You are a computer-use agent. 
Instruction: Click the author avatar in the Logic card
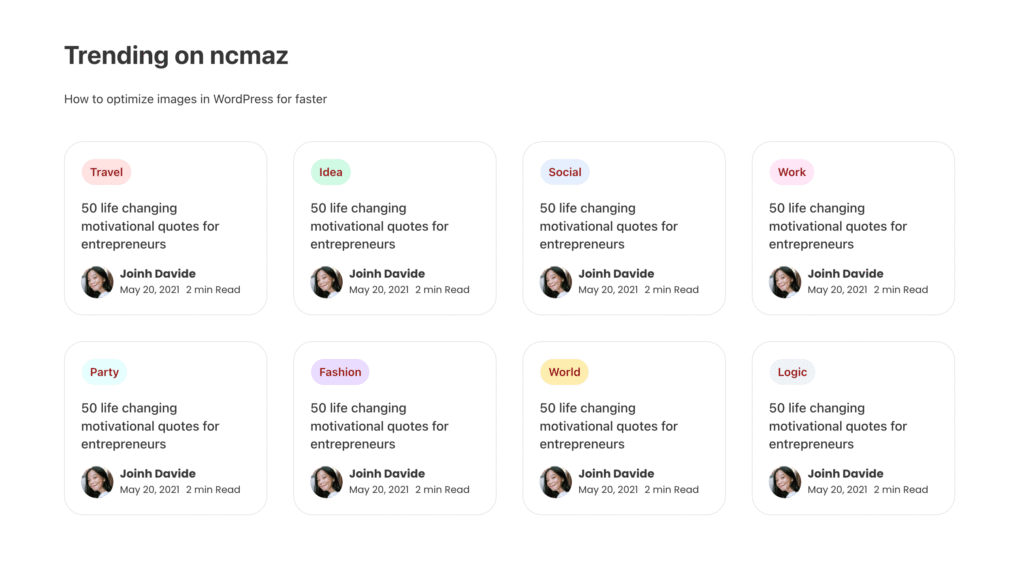coord(785,482)
